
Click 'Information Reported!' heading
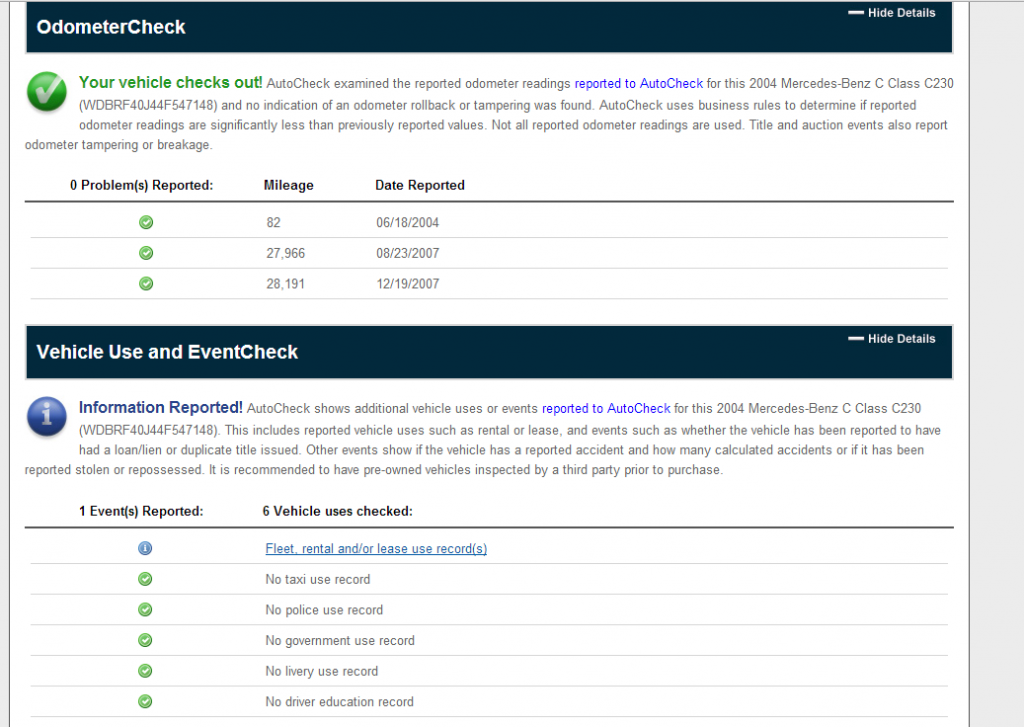click(x=161, y=408)
